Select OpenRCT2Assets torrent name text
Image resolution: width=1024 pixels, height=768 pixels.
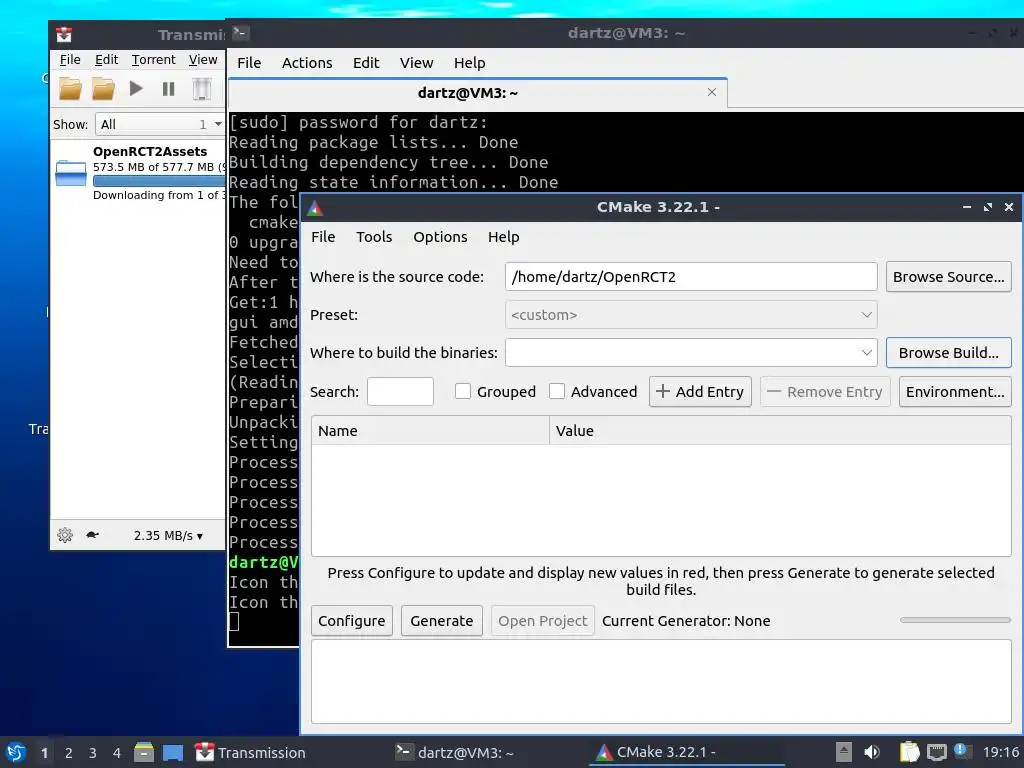150,152
